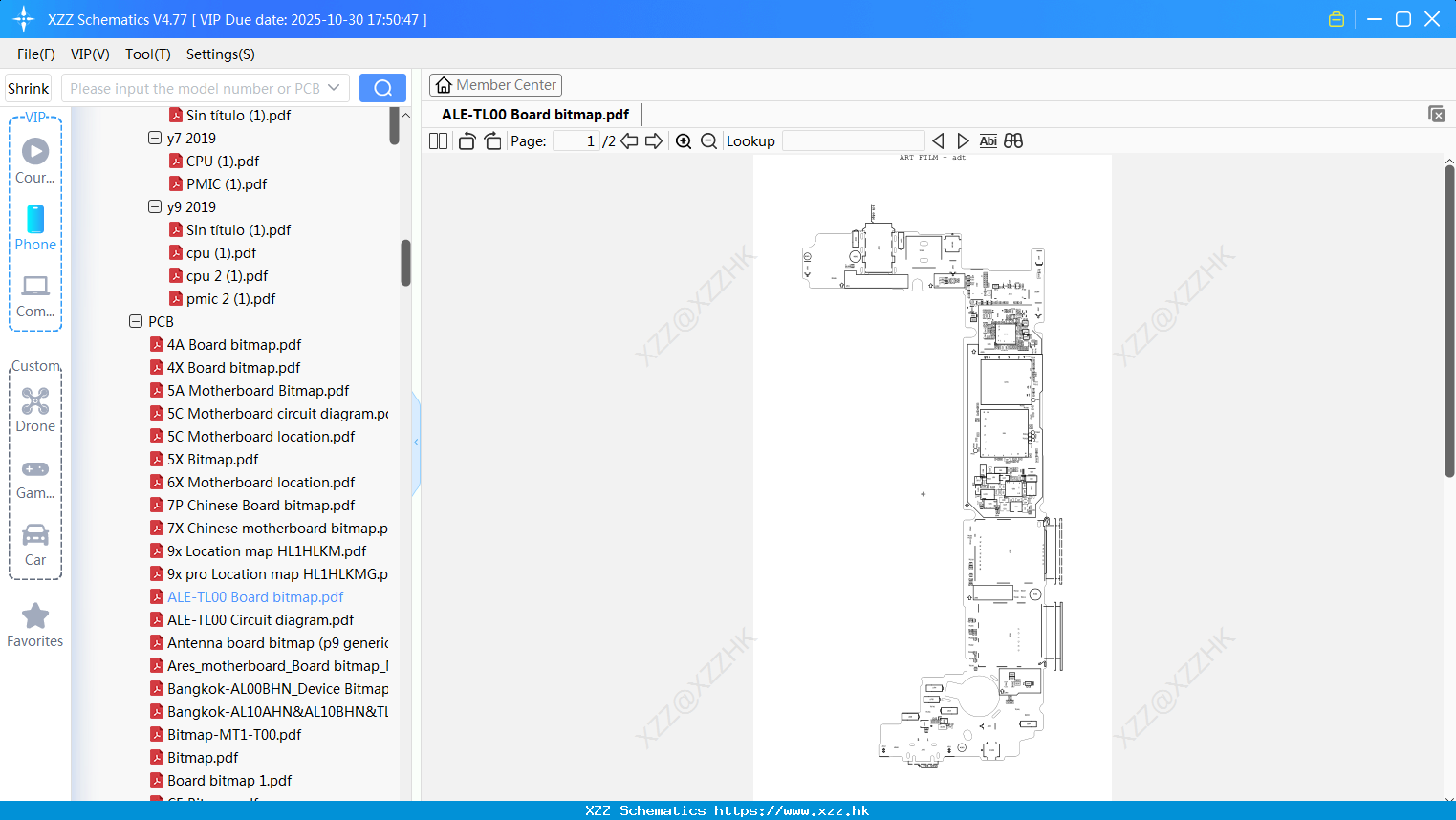This screenshot has width=1456, height=820.
Task: Click the model number search input
Action: (194, 88)
